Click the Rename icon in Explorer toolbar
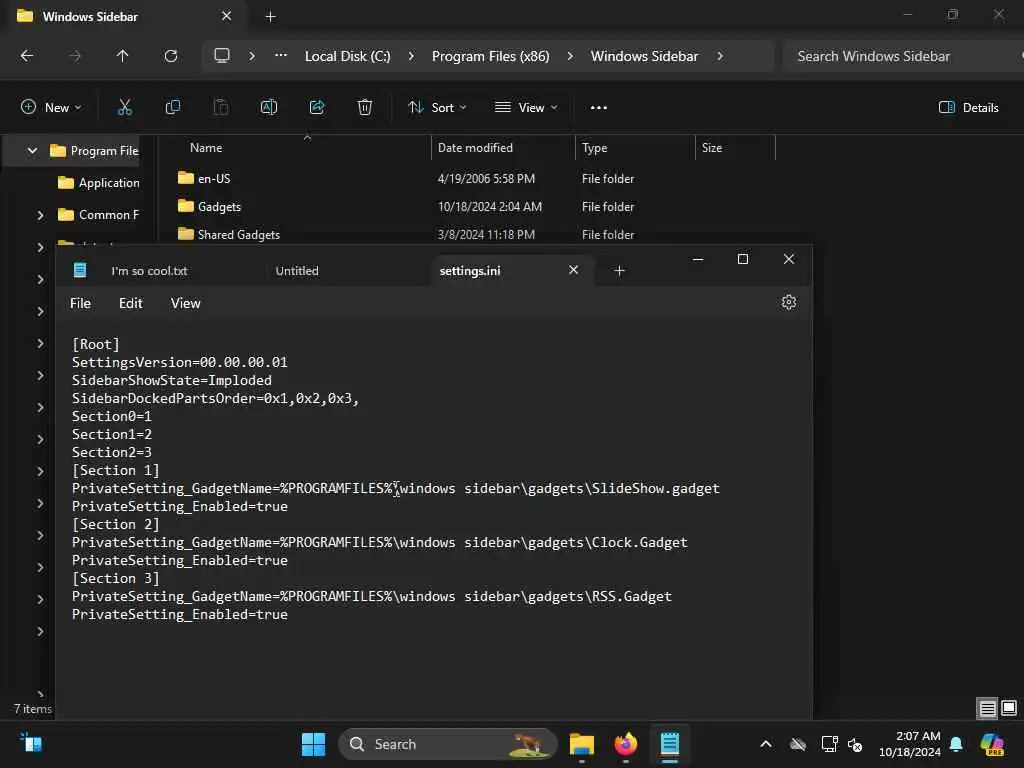The width and height of the screenshot is (1024, 768). (269, 108)
